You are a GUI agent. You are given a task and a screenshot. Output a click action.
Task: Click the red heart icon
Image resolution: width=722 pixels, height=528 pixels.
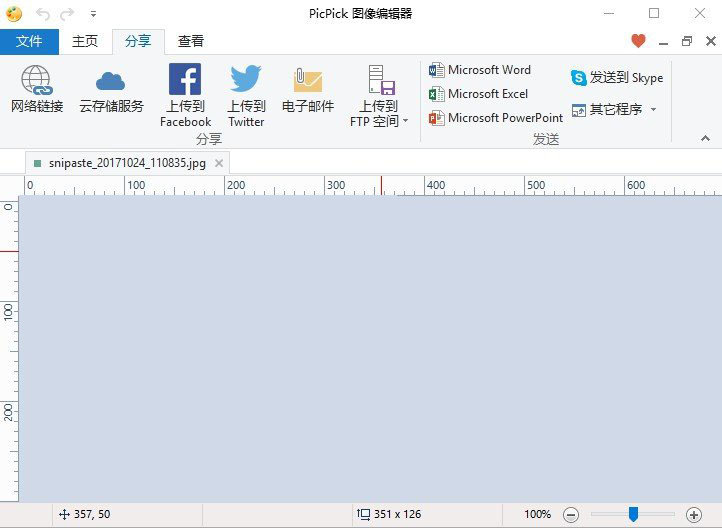(638, 41)
